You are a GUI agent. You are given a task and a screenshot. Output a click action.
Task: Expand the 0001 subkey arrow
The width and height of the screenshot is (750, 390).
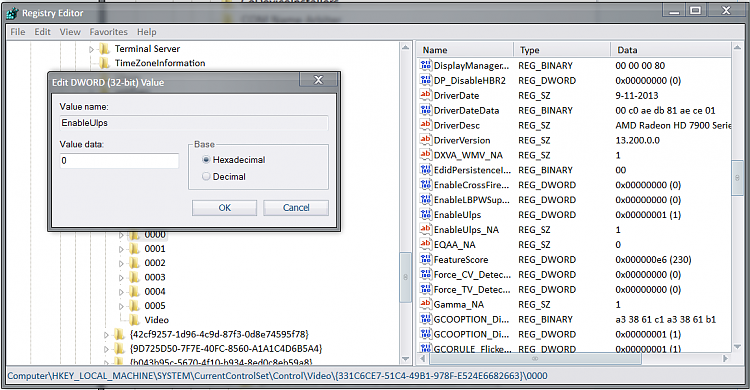[121, 249]
